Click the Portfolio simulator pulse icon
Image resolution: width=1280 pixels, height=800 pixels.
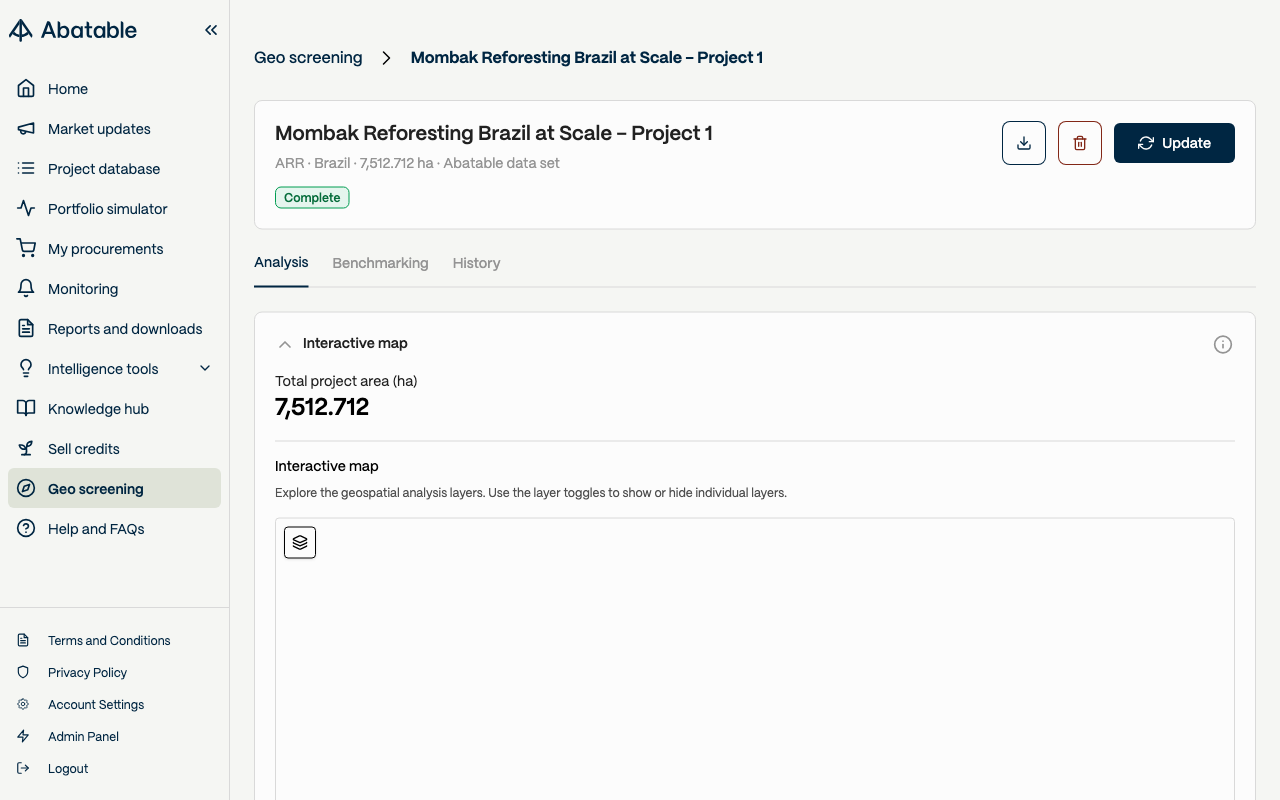click(x=26, y=209)
